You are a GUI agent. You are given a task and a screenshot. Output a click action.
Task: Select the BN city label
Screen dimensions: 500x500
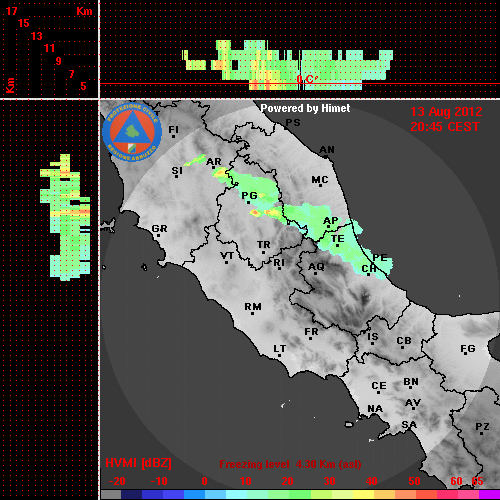tap(411, 382)
